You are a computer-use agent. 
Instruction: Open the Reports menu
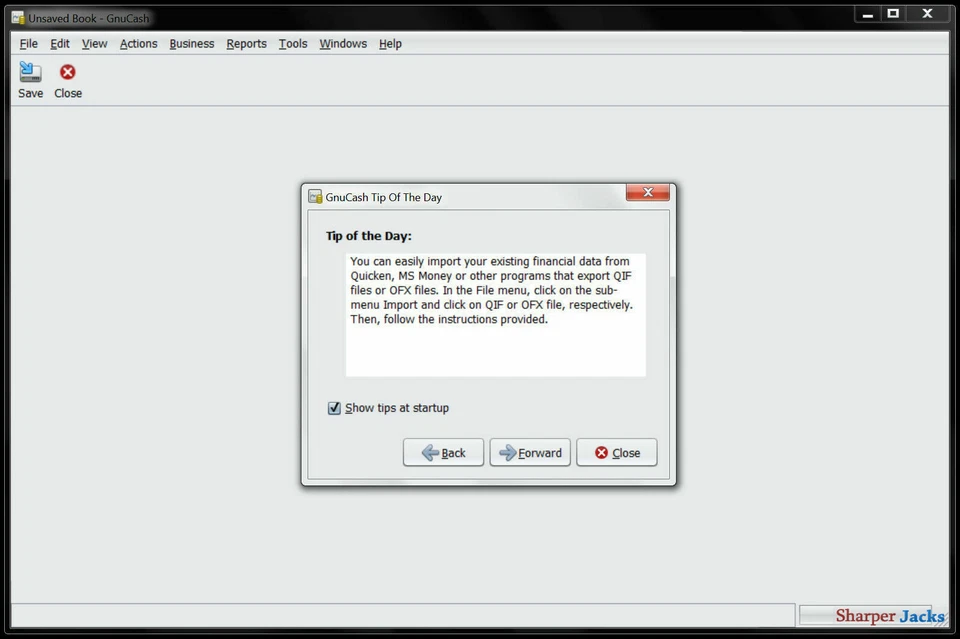click(x=246, y=43)
